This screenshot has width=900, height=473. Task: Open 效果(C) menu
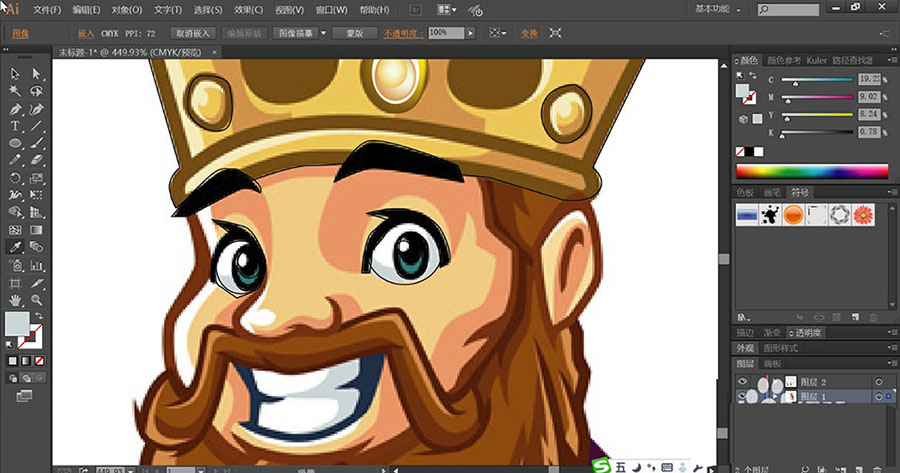click(x=248, y=10)
